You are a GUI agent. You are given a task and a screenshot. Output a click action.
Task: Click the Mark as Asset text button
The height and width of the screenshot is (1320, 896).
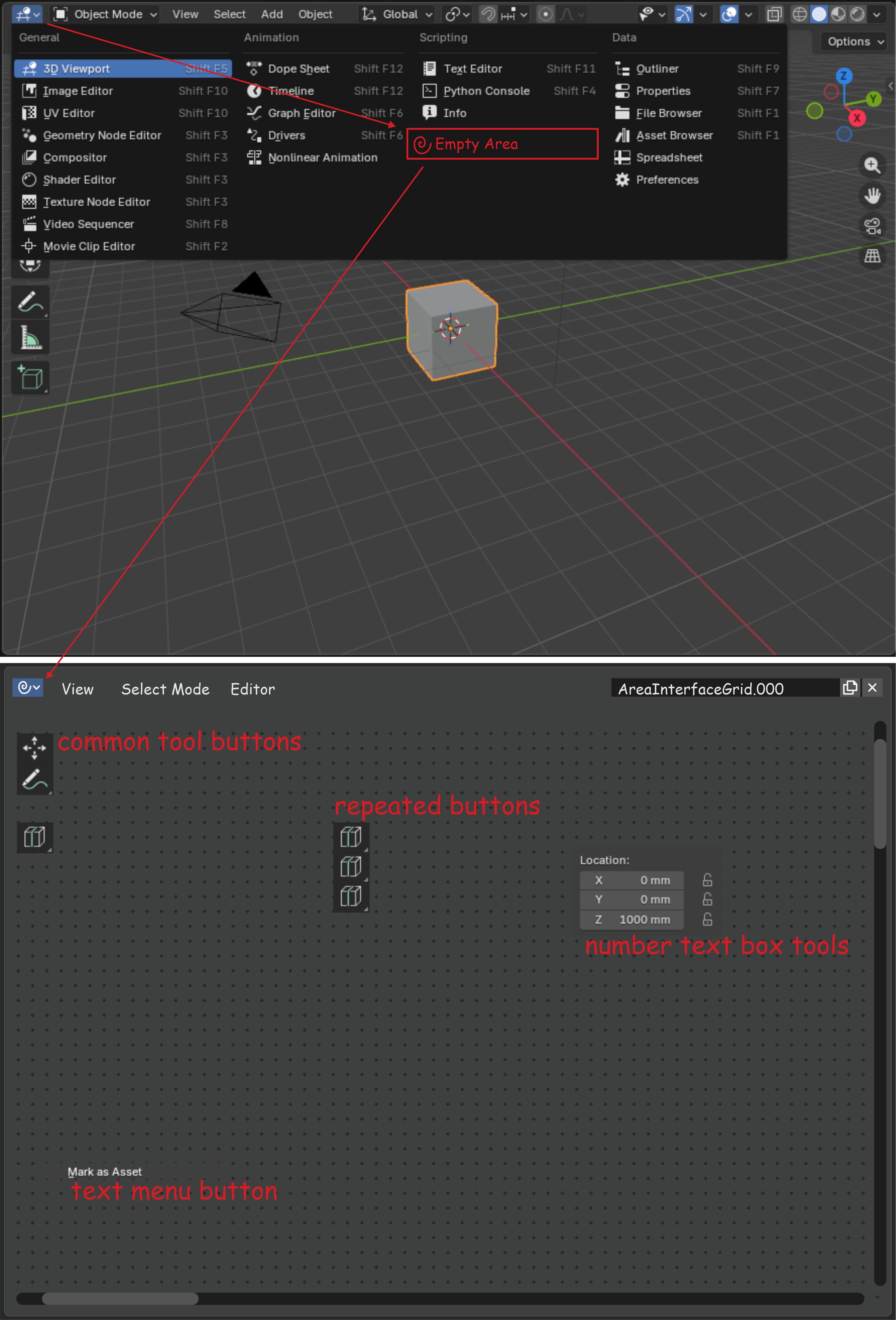click(104, 1172)
